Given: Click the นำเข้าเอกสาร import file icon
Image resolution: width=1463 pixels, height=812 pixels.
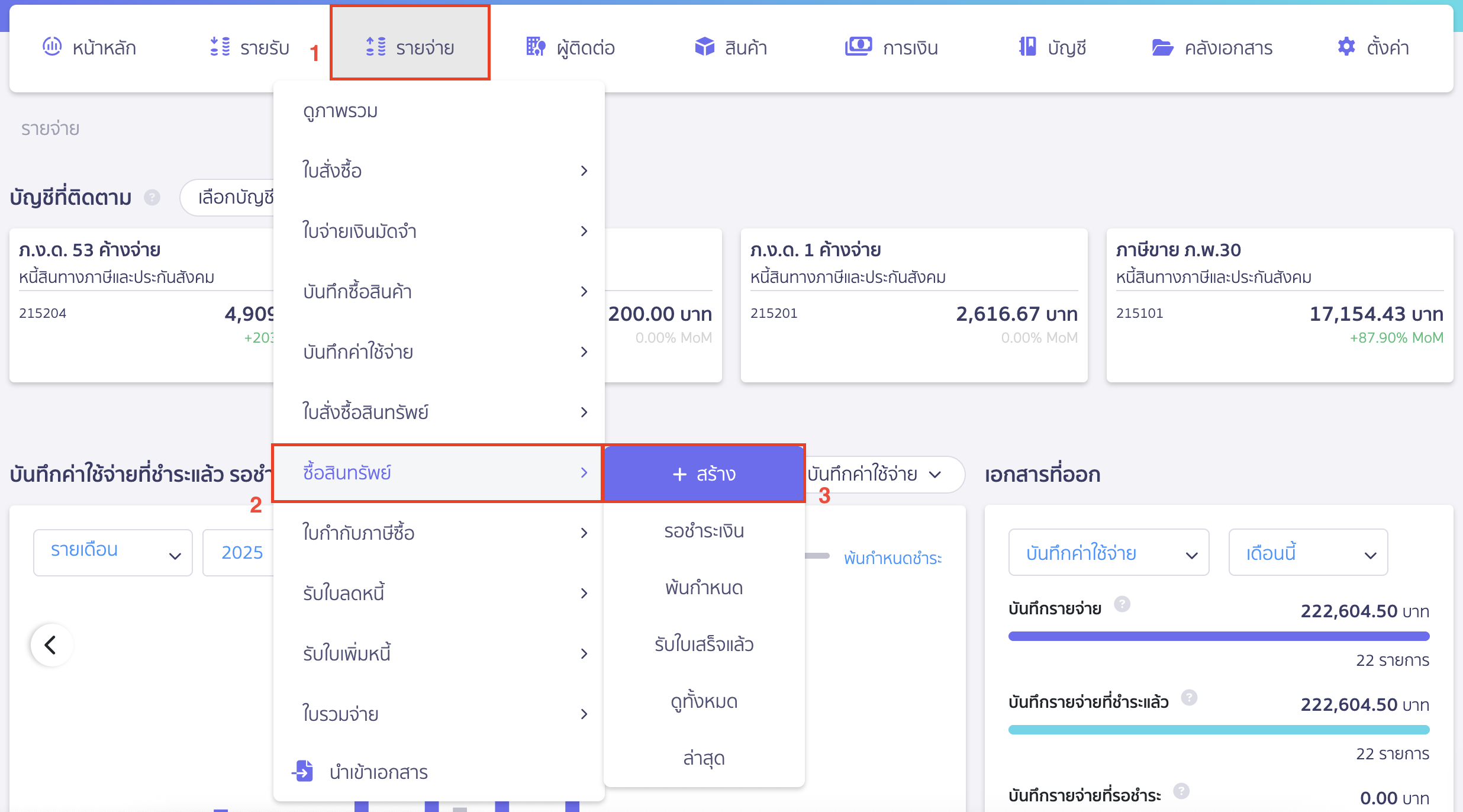Looking at the screenshot, I should (303, 771).
